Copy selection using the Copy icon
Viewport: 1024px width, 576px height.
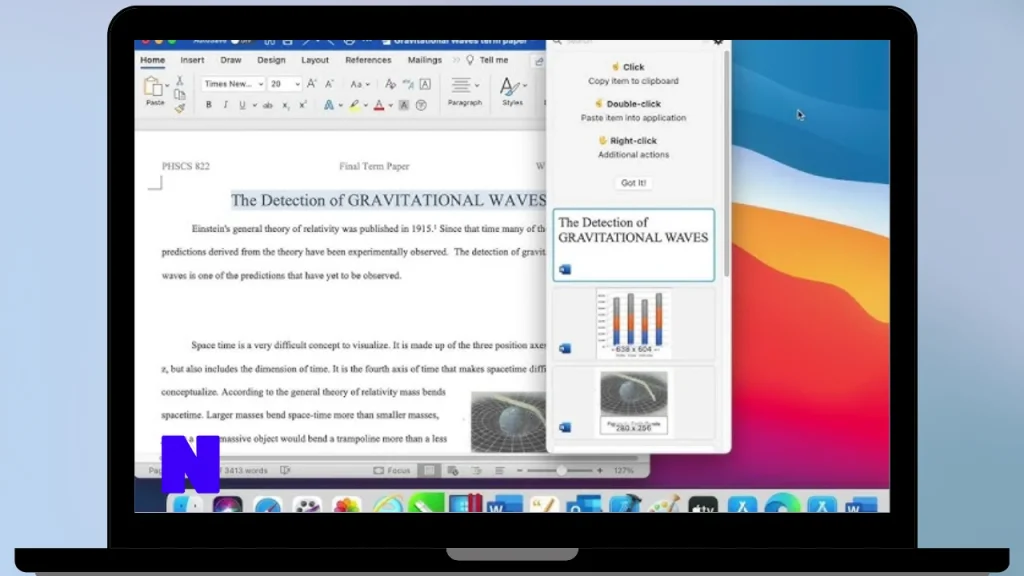180,95
